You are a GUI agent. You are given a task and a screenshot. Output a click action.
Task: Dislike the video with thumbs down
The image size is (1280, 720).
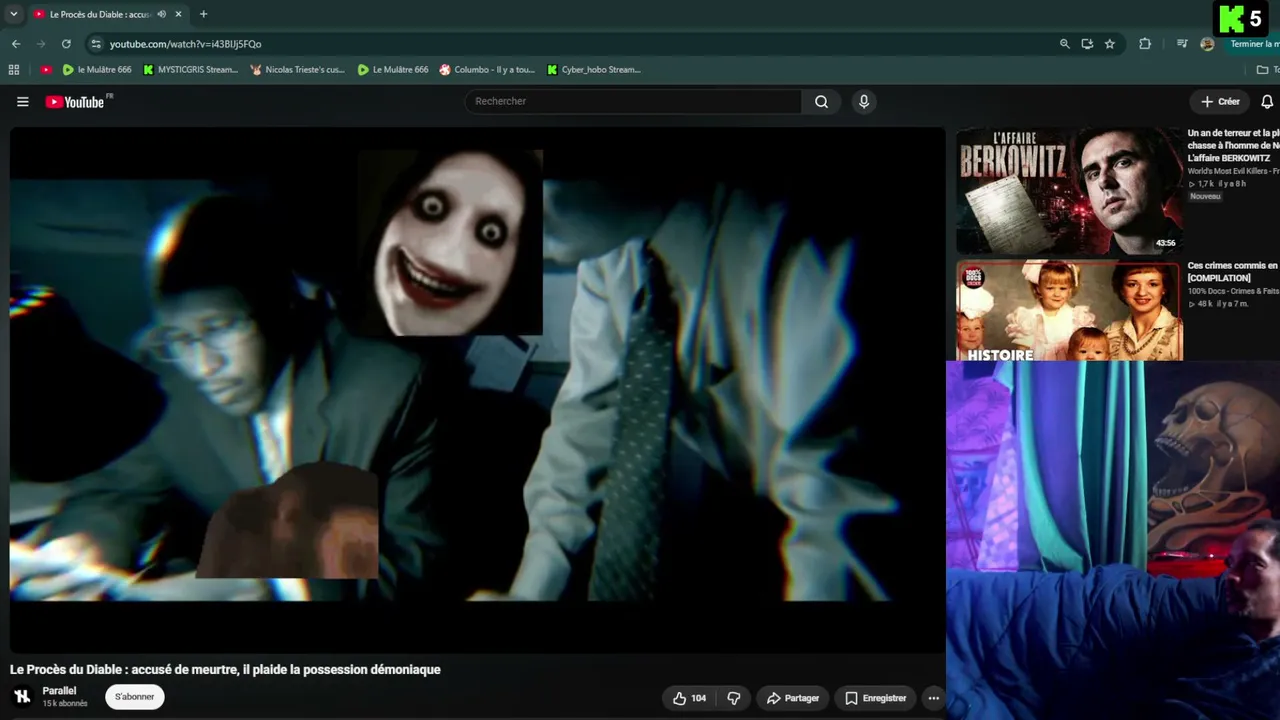click(x=733, y=698)
